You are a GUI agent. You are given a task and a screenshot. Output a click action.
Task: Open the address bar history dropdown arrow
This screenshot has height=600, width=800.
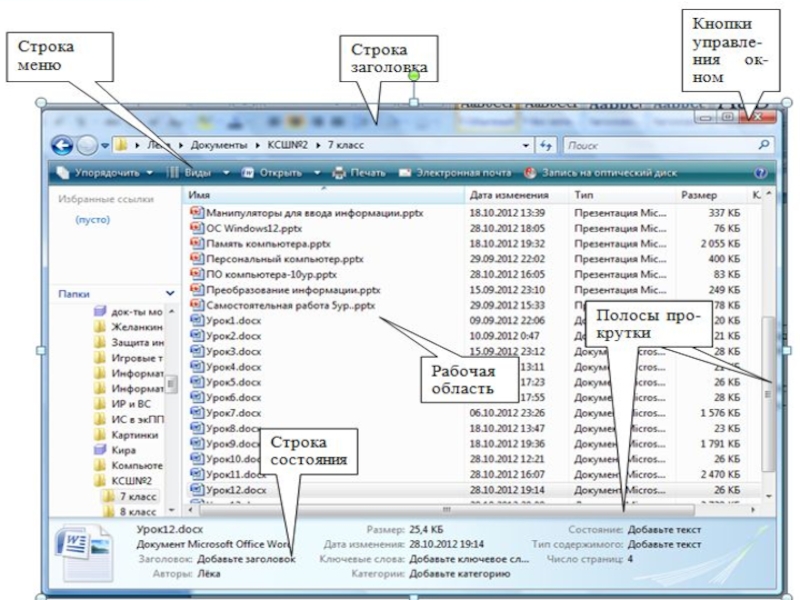tap(527, 146)
